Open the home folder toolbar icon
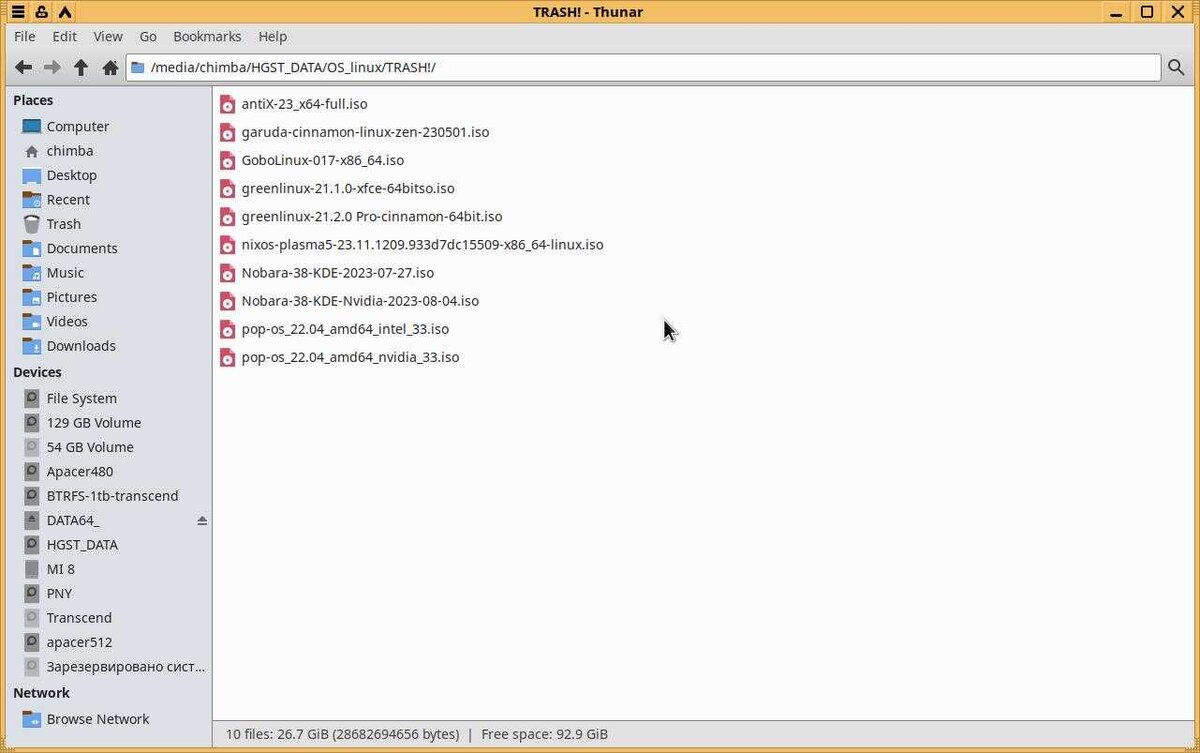 (110, 67)
